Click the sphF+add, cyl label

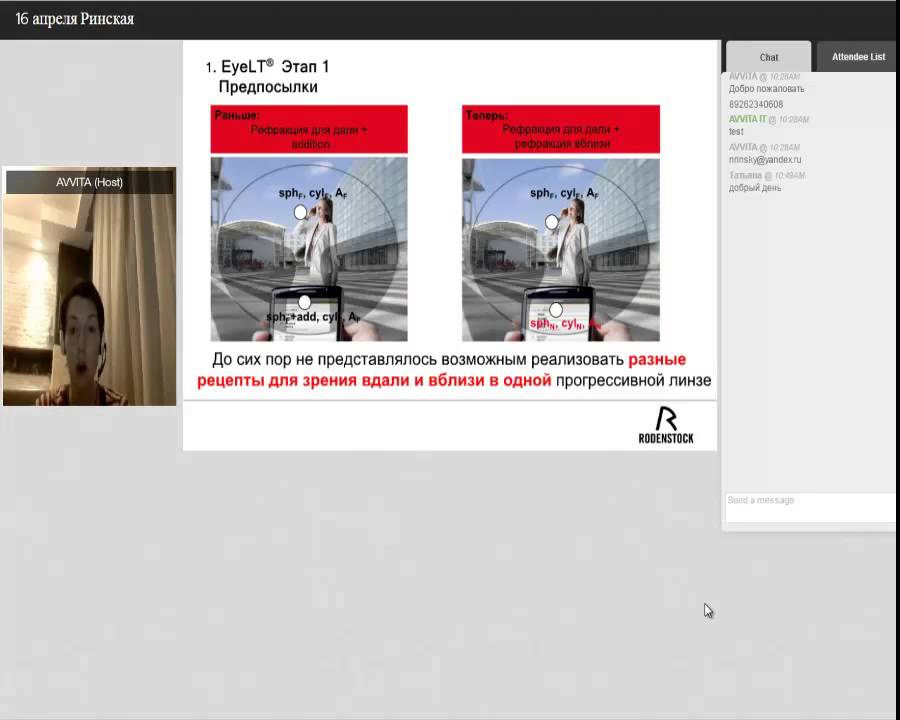[x=313, y=316]
